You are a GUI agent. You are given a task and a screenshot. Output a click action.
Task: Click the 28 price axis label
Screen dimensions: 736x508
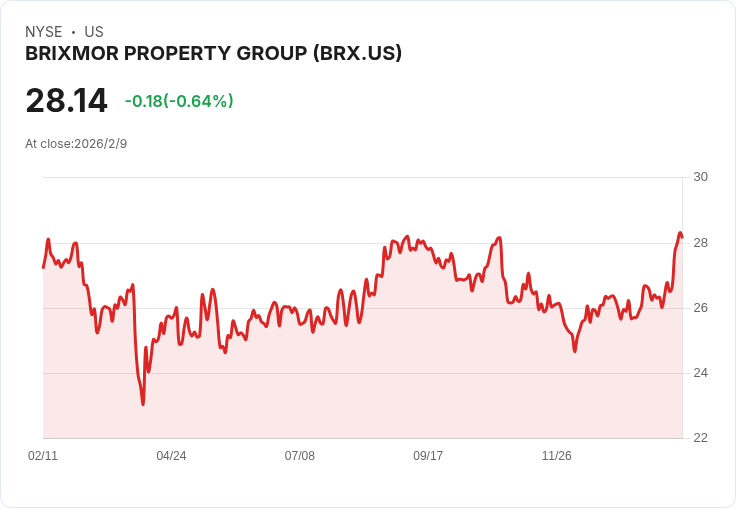tap(700, 243)
